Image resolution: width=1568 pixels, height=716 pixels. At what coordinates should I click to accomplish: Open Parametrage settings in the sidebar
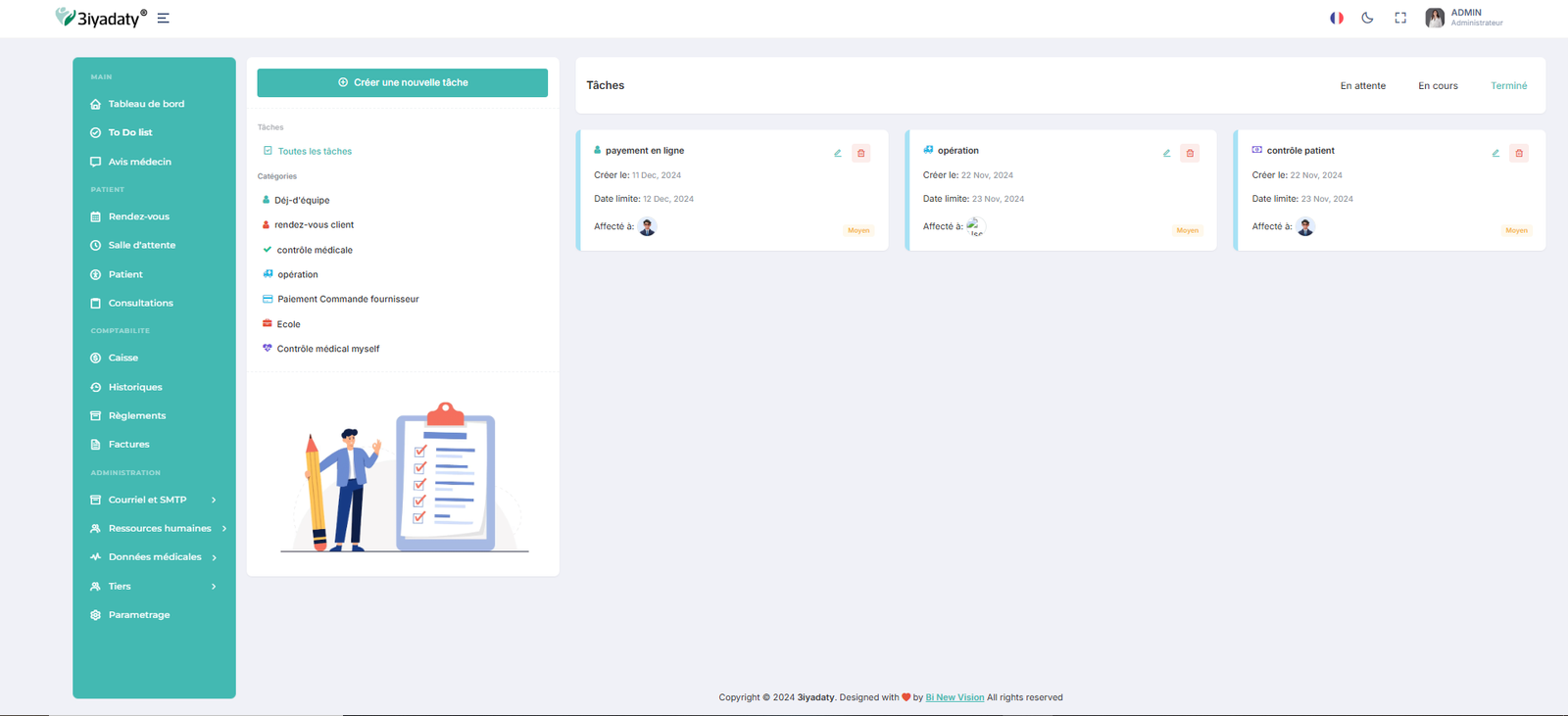tap(138, 615)
